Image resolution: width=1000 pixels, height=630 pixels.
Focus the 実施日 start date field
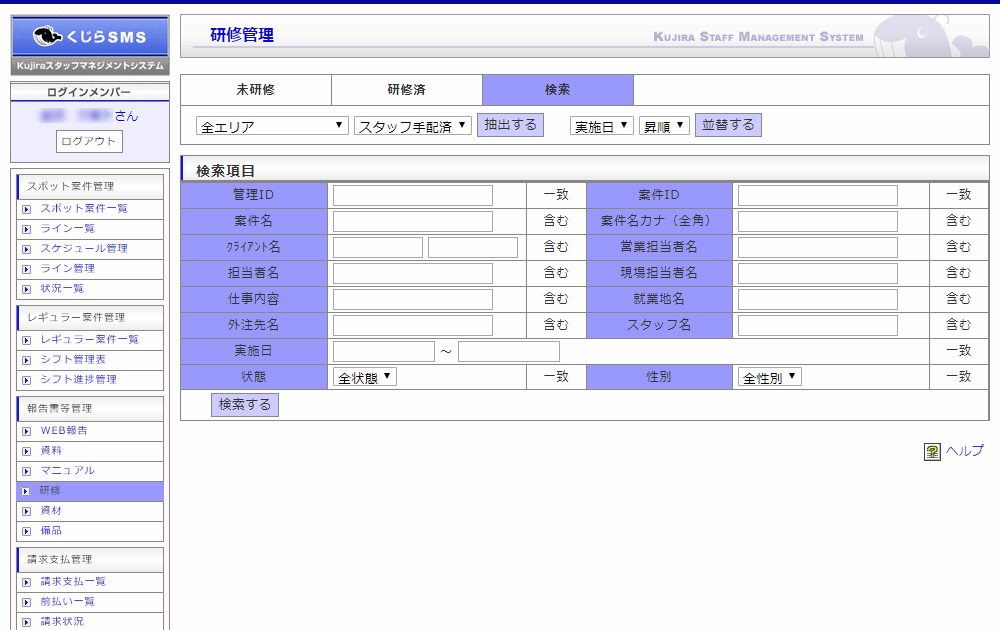[x=383, y=351]
